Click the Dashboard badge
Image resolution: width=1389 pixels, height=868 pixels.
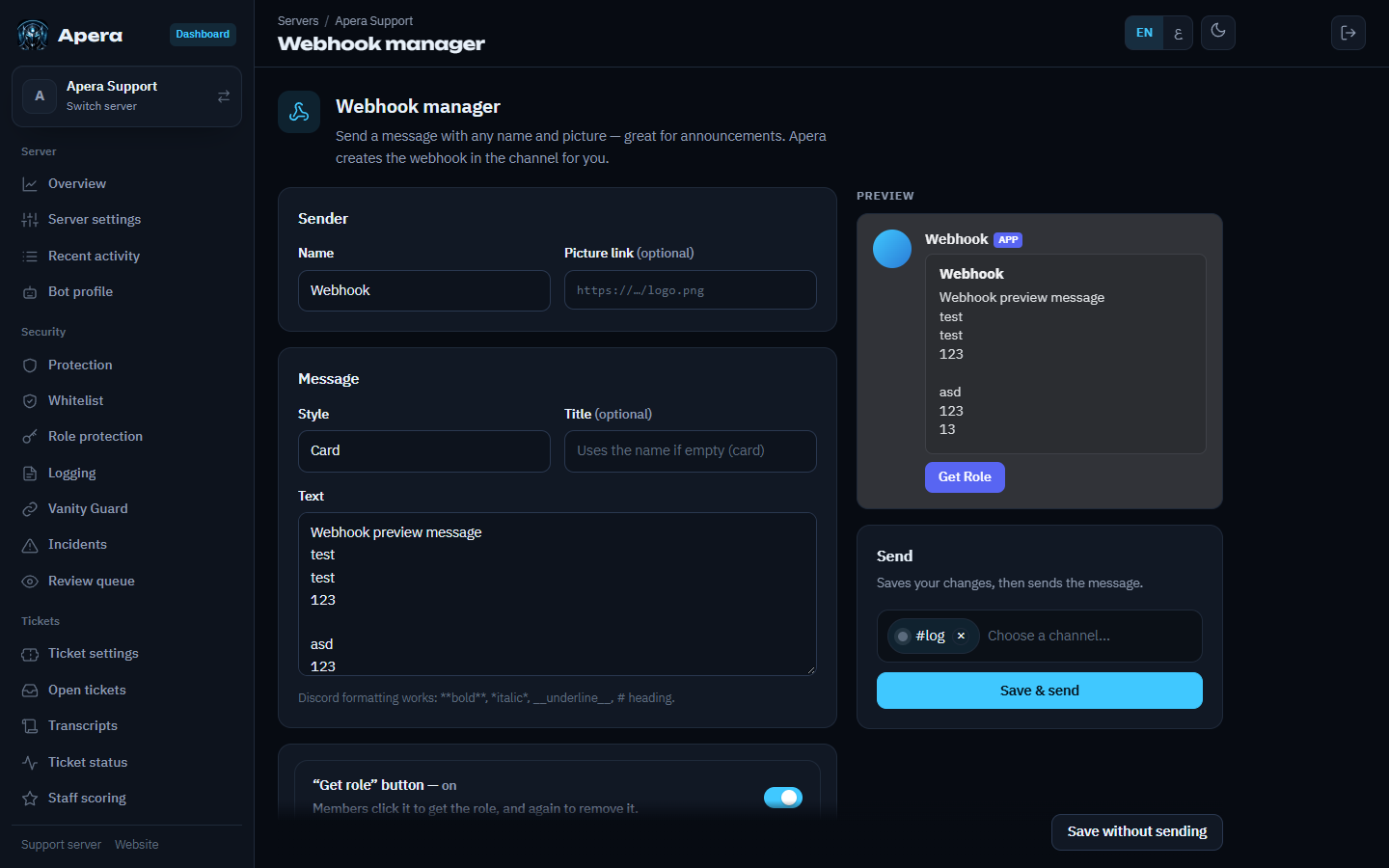coord(203,35)
